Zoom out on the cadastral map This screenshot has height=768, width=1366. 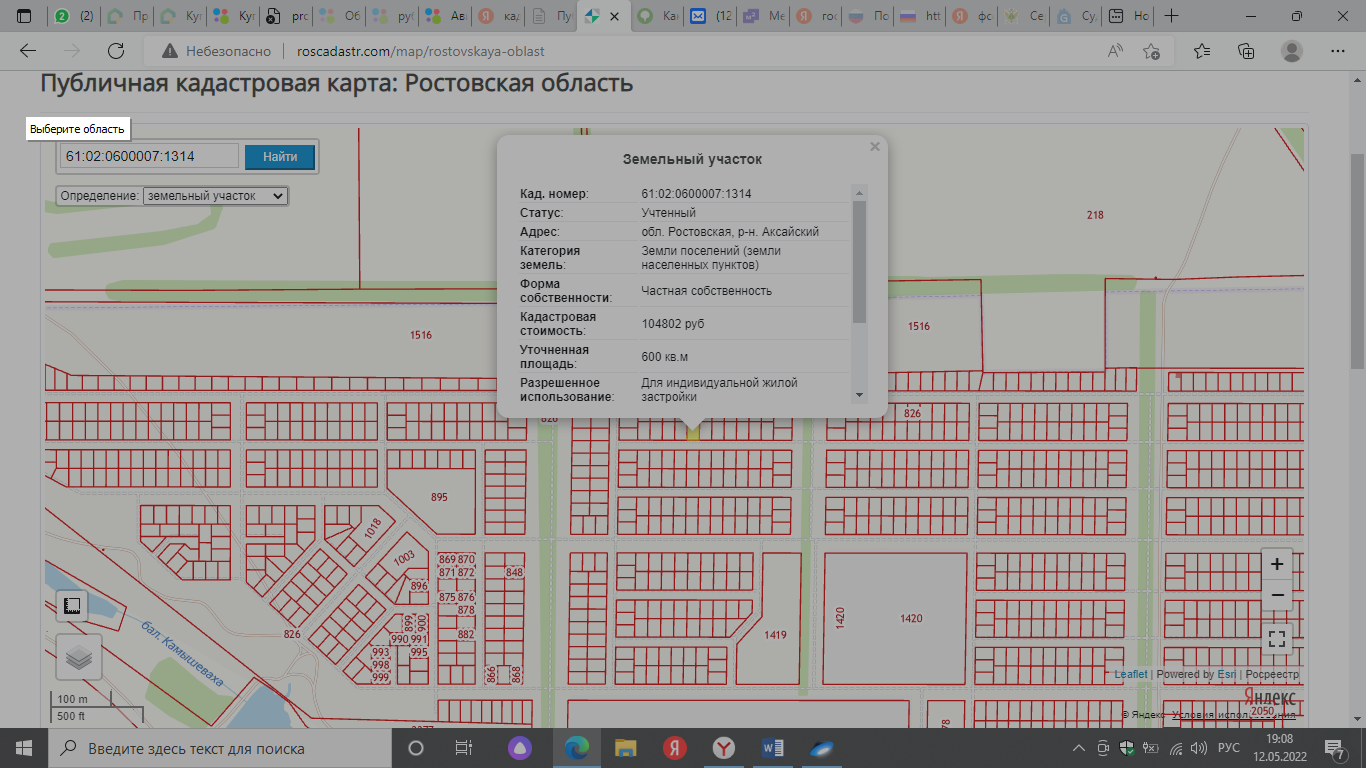click(1276, 595)
